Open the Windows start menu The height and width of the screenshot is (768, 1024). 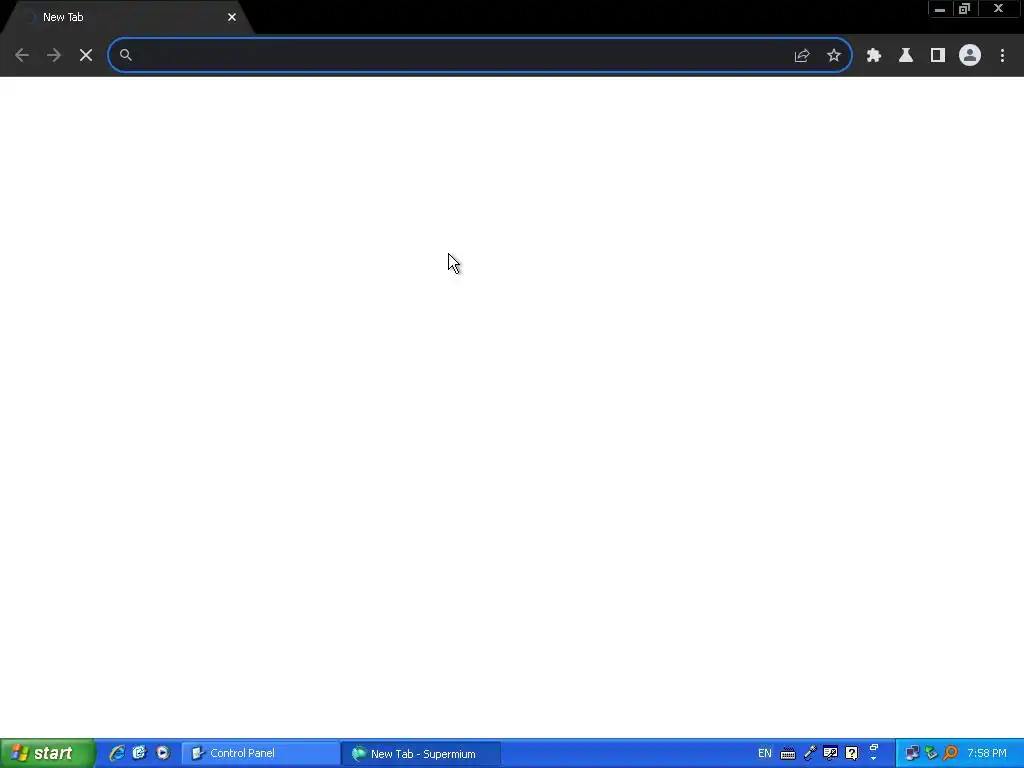coord(47,754)
